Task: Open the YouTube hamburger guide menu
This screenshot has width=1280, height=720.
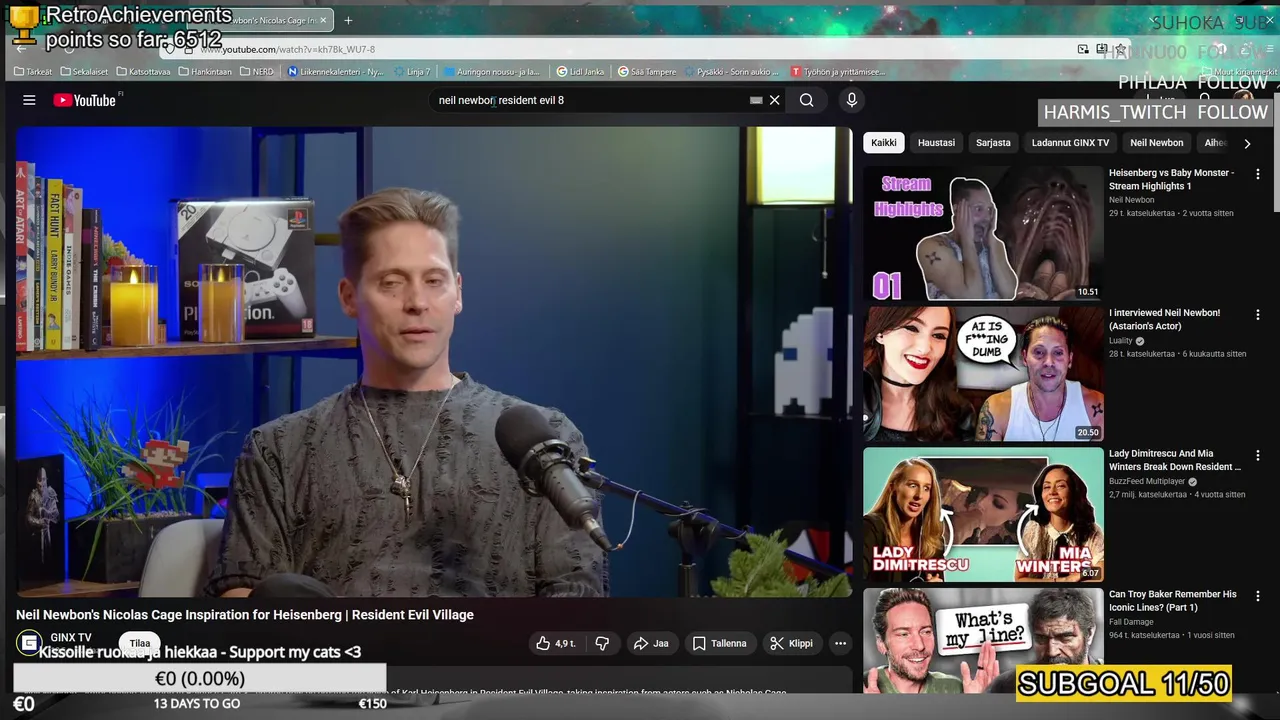Action: pos(29,100)
